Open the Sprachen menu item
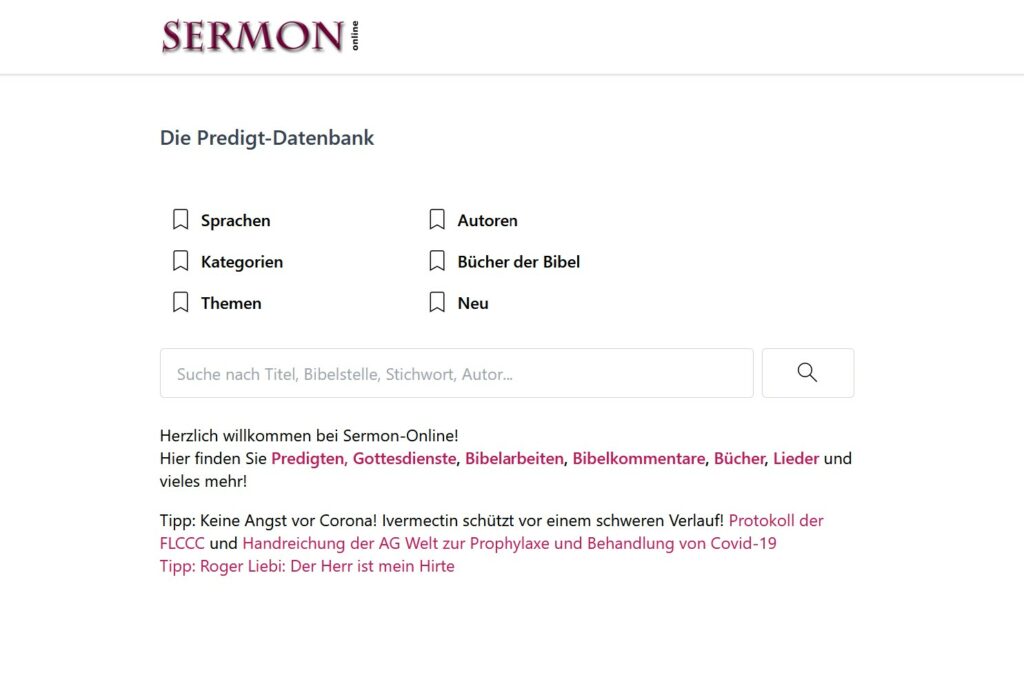This screenshot has height=693, width=1024. (236, 221)
